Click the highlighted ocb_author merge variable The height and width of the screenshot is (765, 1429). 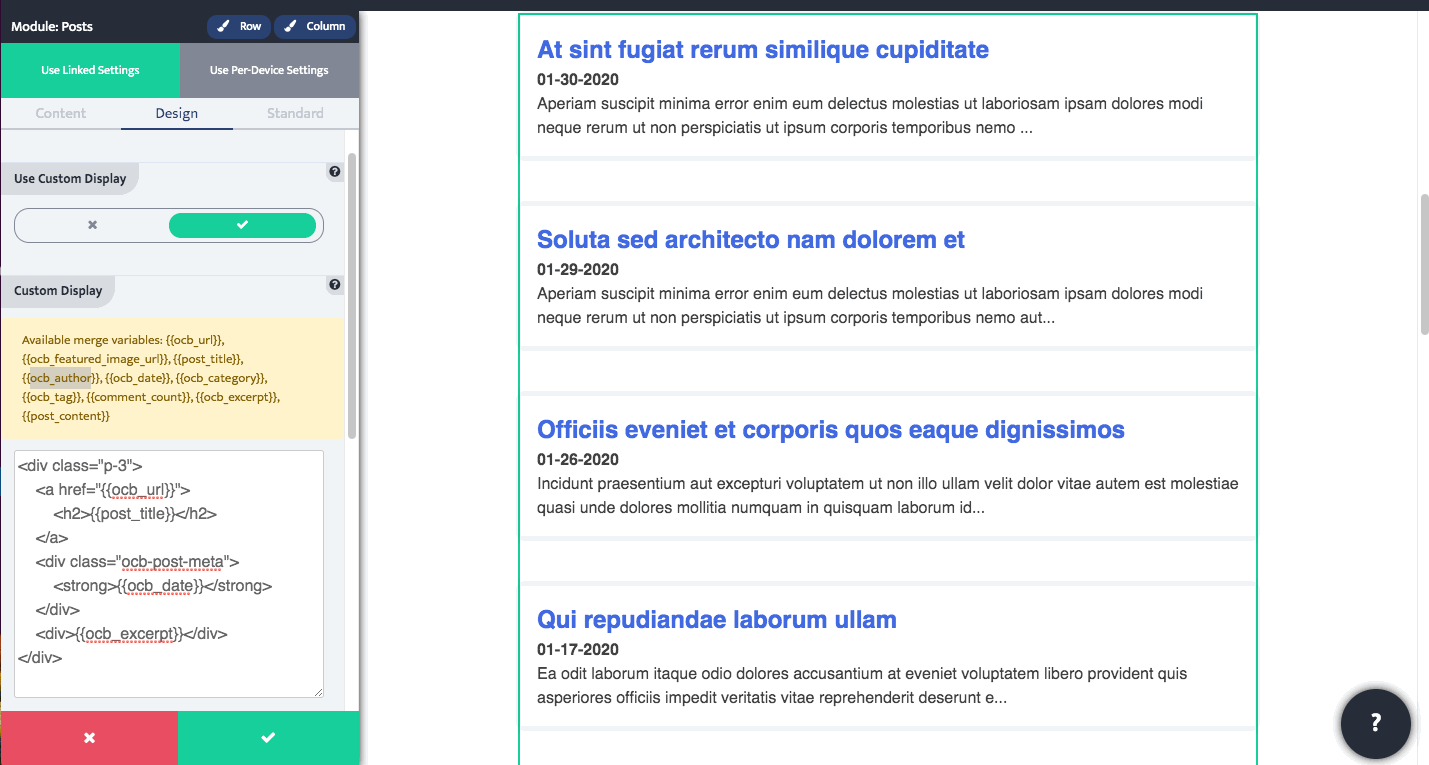tap(60, 378)
